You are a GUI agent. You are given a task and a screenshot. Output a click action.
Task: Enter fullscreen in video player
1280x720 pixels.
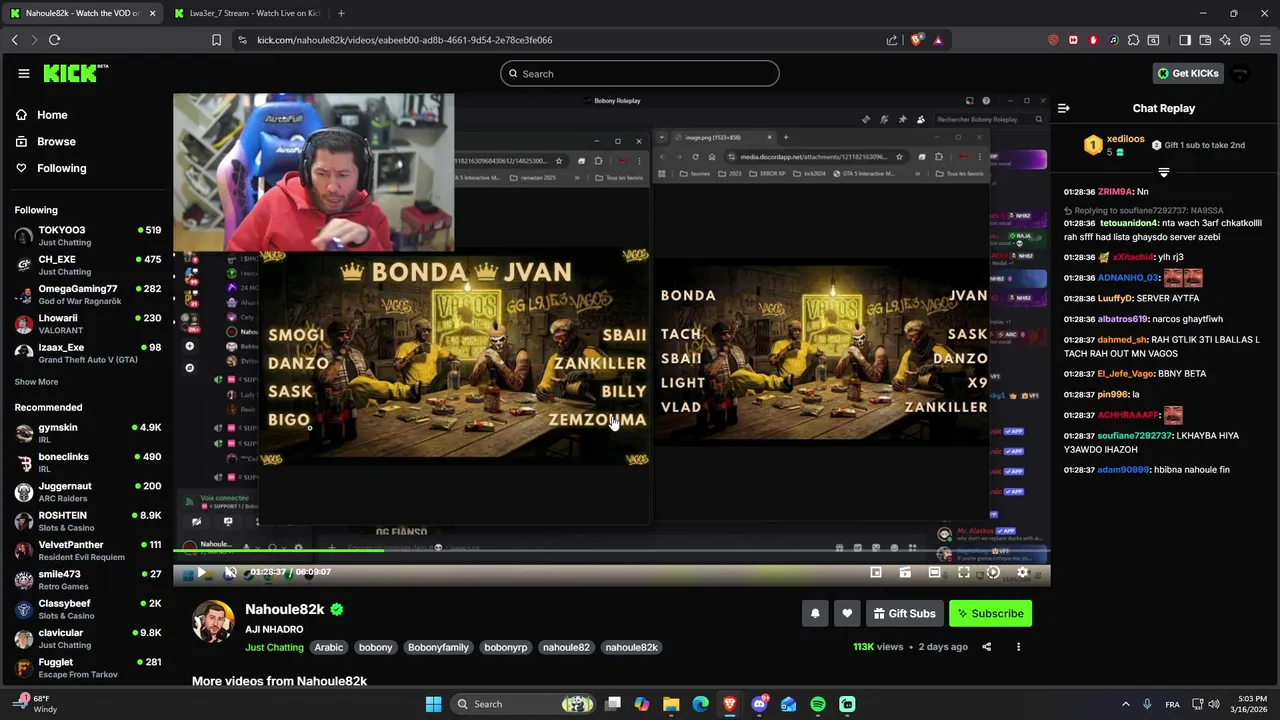[x=964, y=573]
